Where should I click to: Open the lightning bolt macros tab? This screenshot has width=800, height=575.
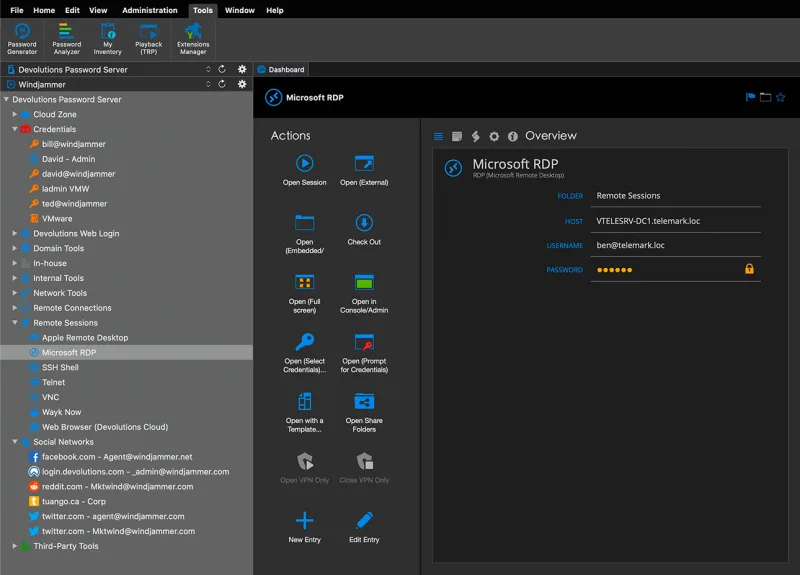pos(476,136)
